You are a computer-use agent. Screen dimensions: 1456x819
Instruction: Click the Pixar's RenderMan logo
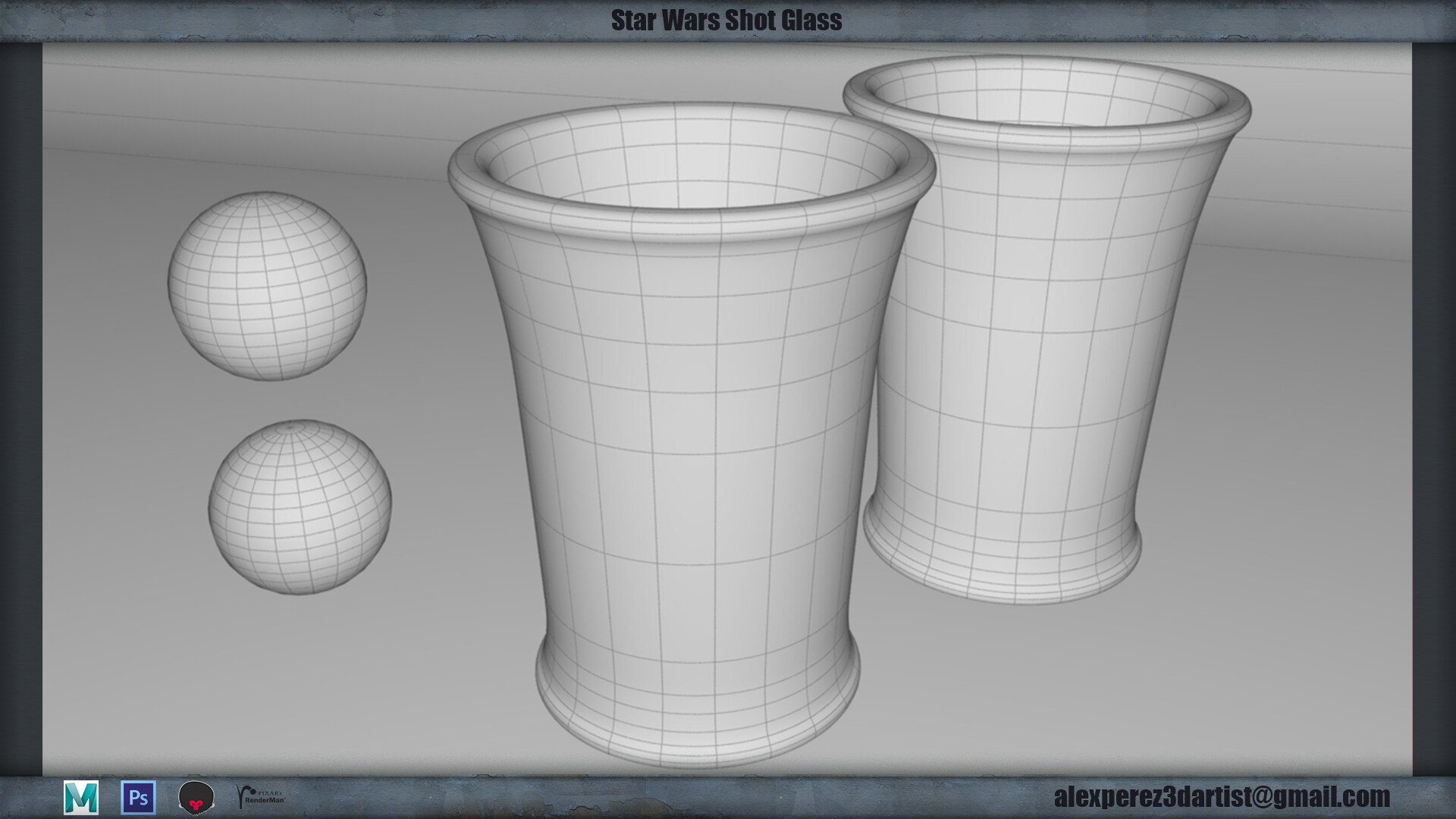pyautogui.click(x=260, y=797)
